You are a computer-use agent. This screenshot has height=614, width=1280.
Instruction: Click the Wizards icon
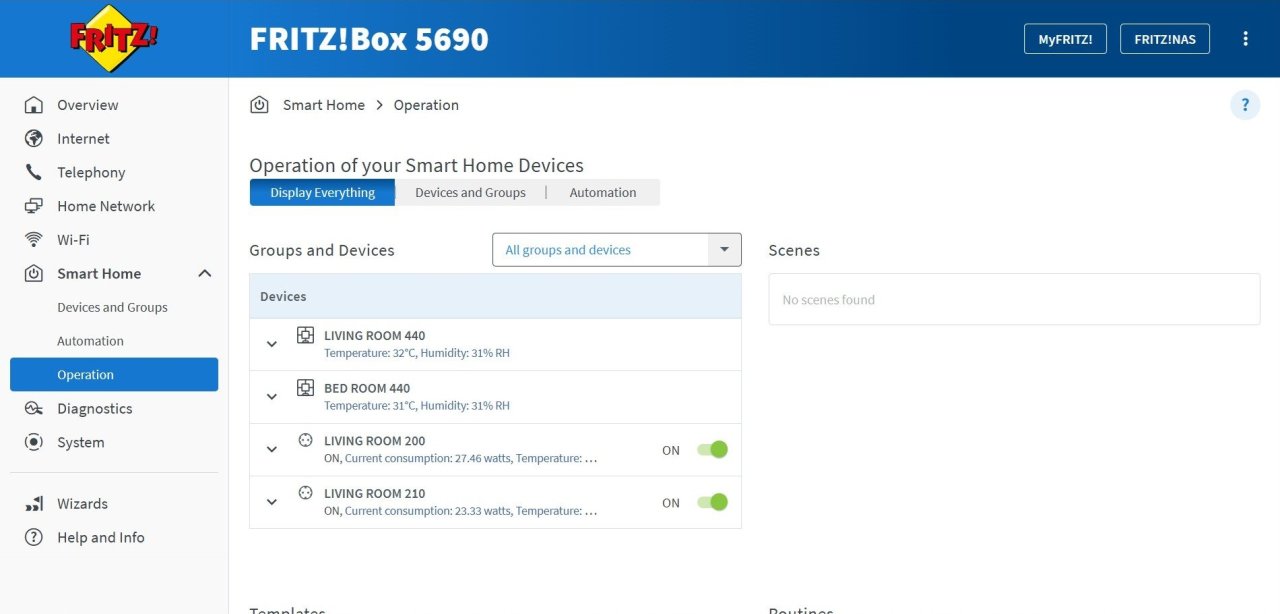34,504
